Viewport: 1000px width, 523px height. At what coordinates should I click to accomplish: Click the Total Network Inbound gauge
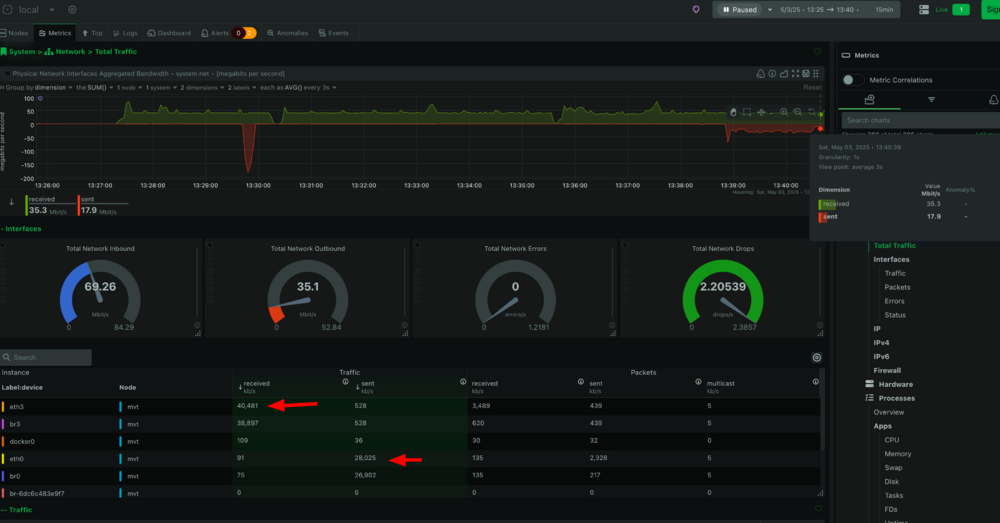coord(100,293)
